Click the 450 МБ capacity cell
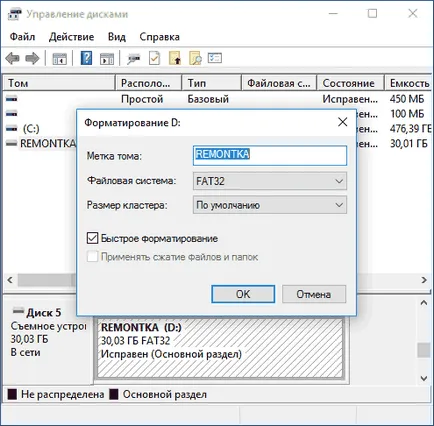Image resolution: width=434 pixels, height=426 pixels. [407, 99]
